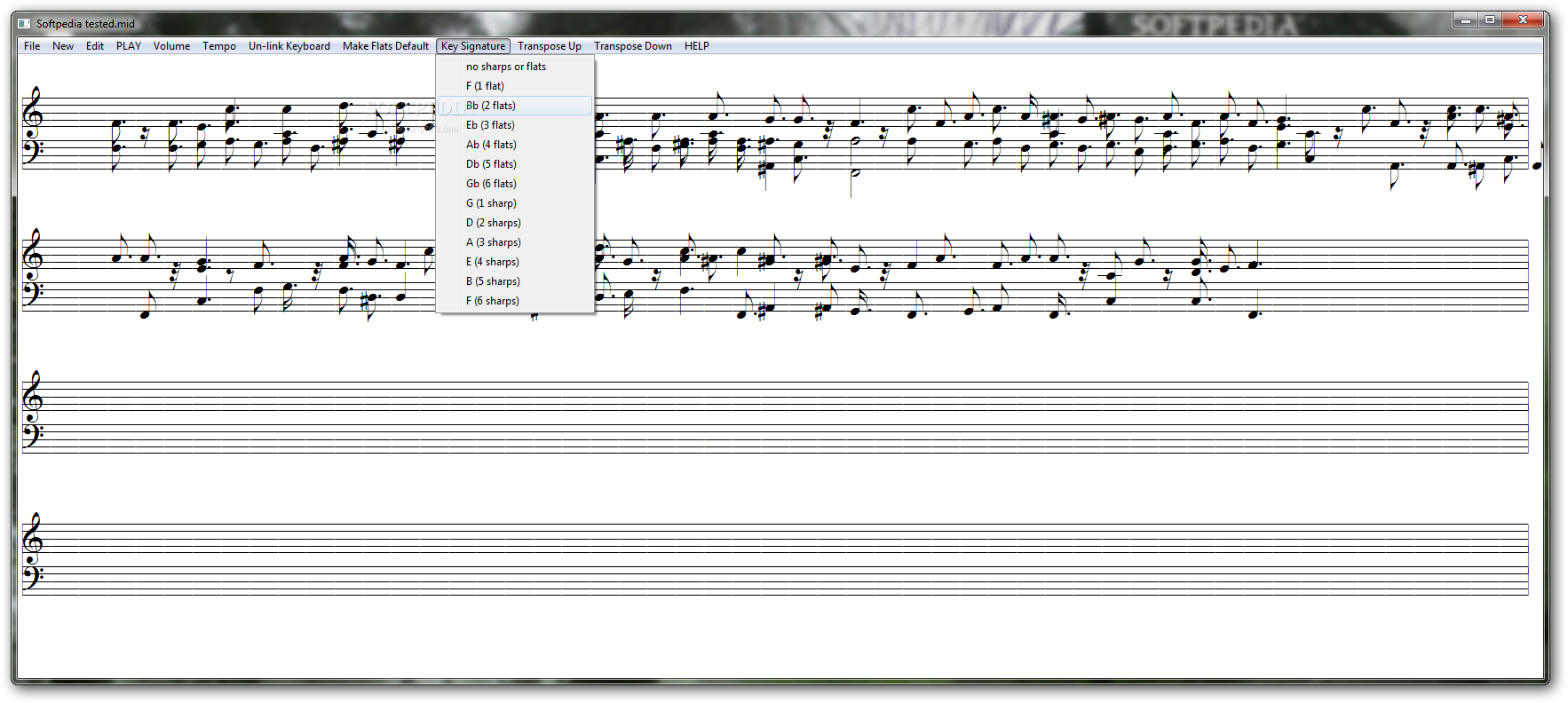Select A (3 sharps) key signature
Viewport: 1568px width, 703px height.
tap(515, 242)
